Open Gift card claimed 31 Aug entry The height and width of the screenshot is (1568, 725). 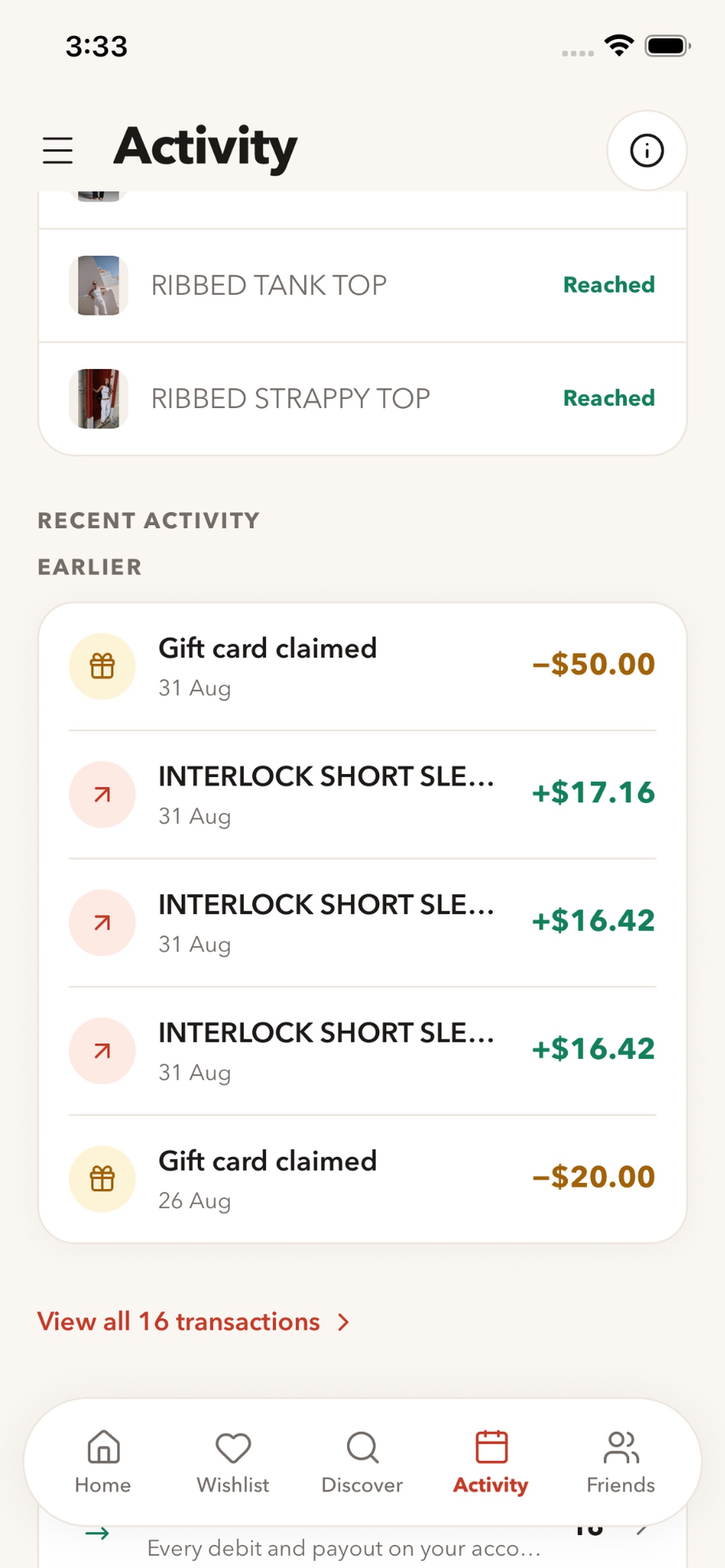(x=363, y=667)
